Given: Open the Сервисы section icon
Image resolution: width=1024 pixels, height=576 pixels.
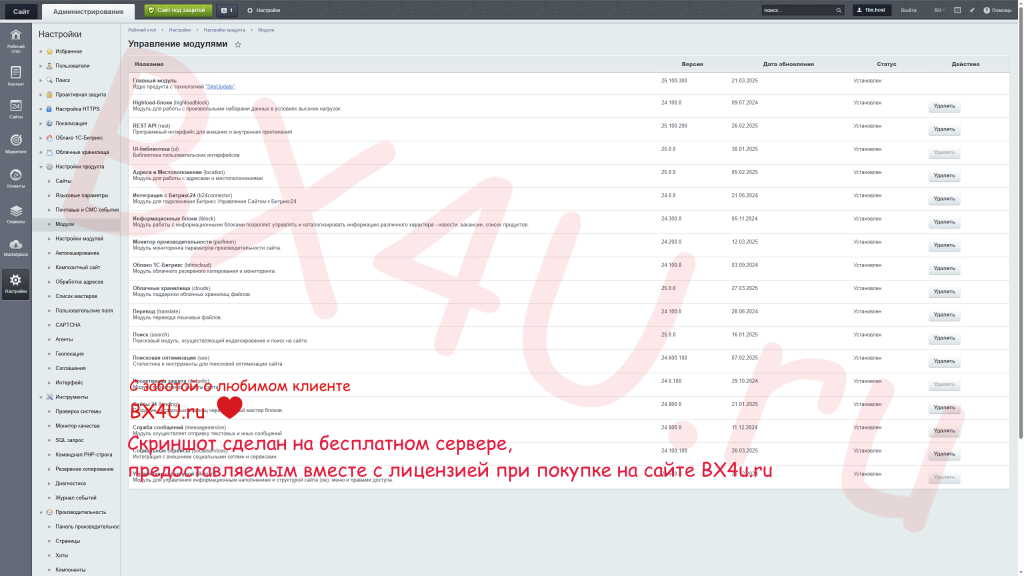Looking at the screenshot, I should (16, 213).
